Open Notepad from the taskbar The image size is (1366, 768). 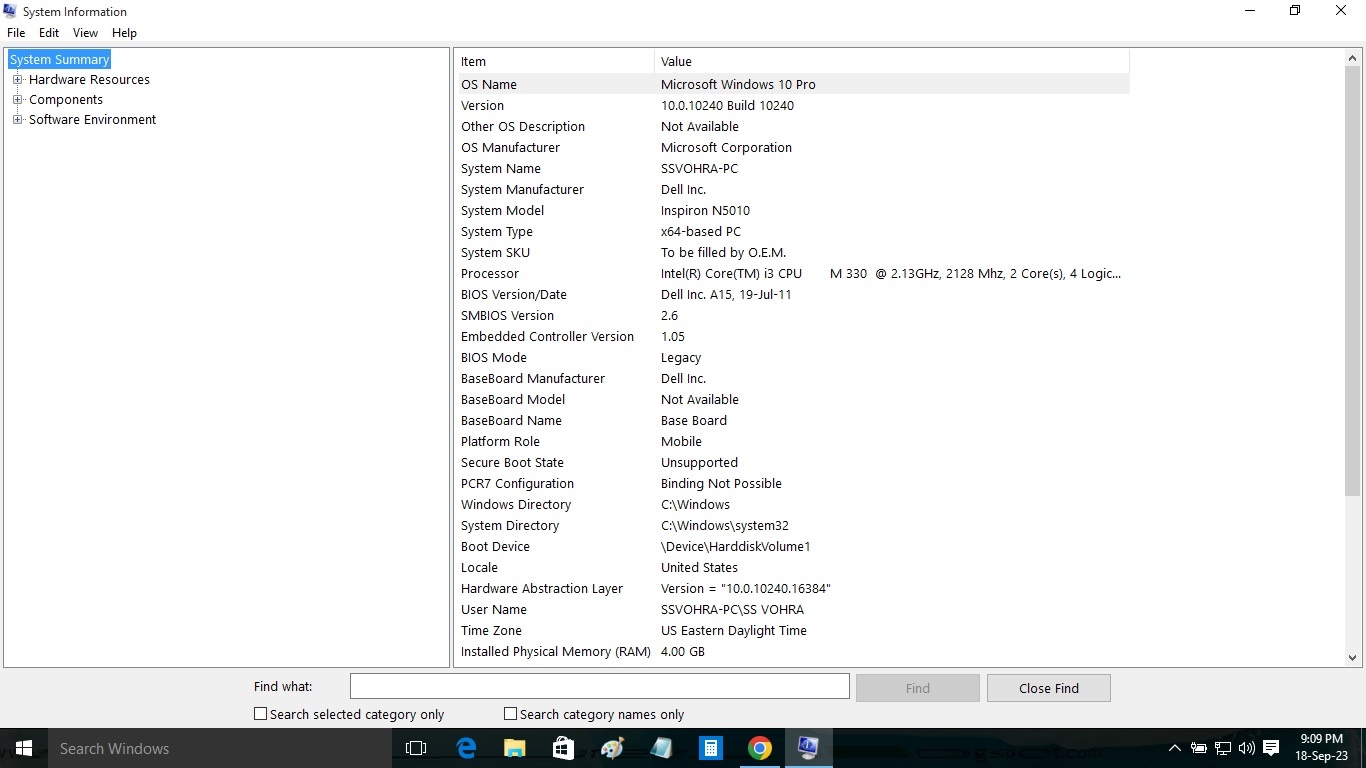(x=662, y=748)
